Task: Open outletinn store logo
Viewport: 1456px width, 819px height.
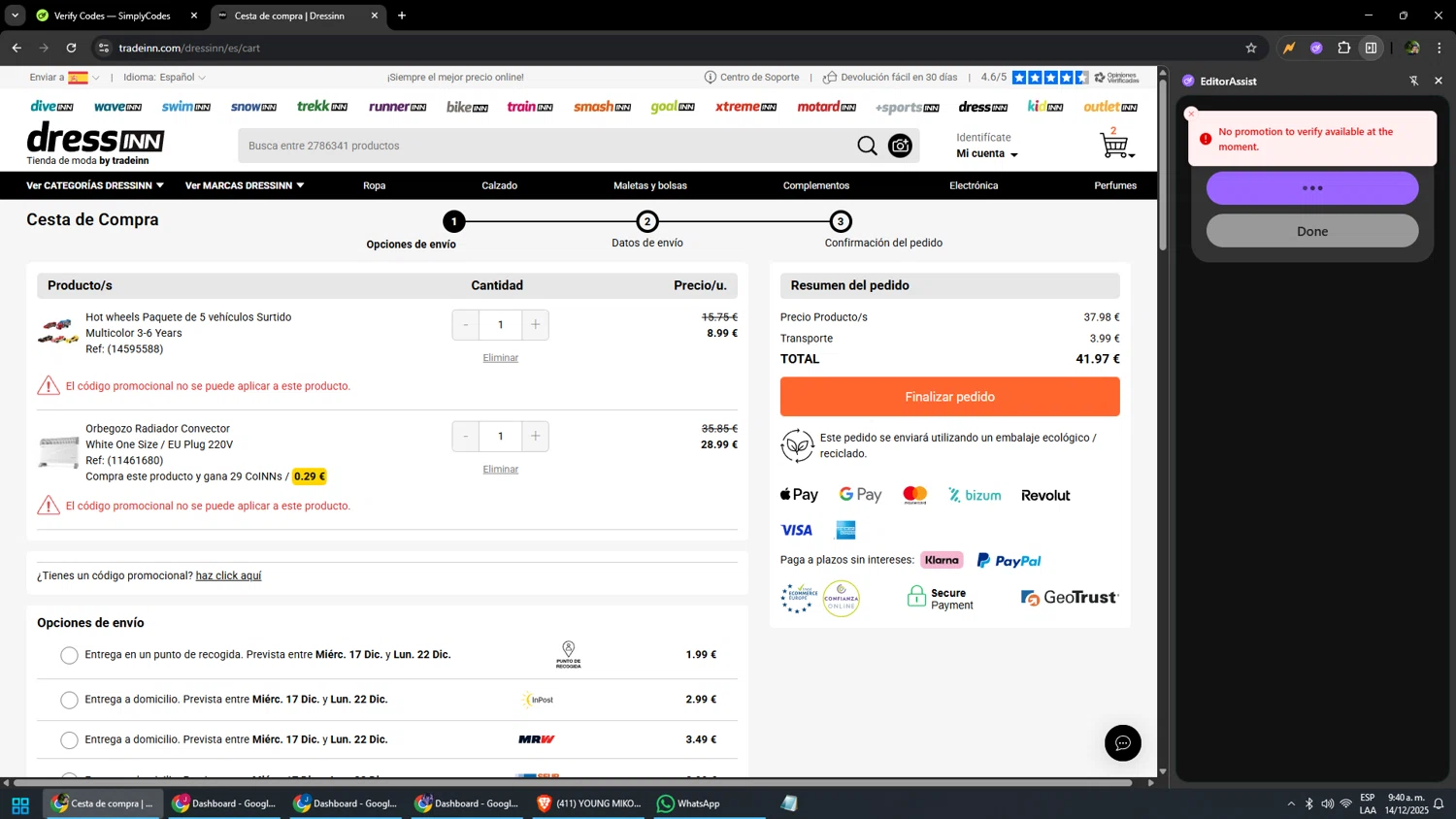Action: (1110, 107)
